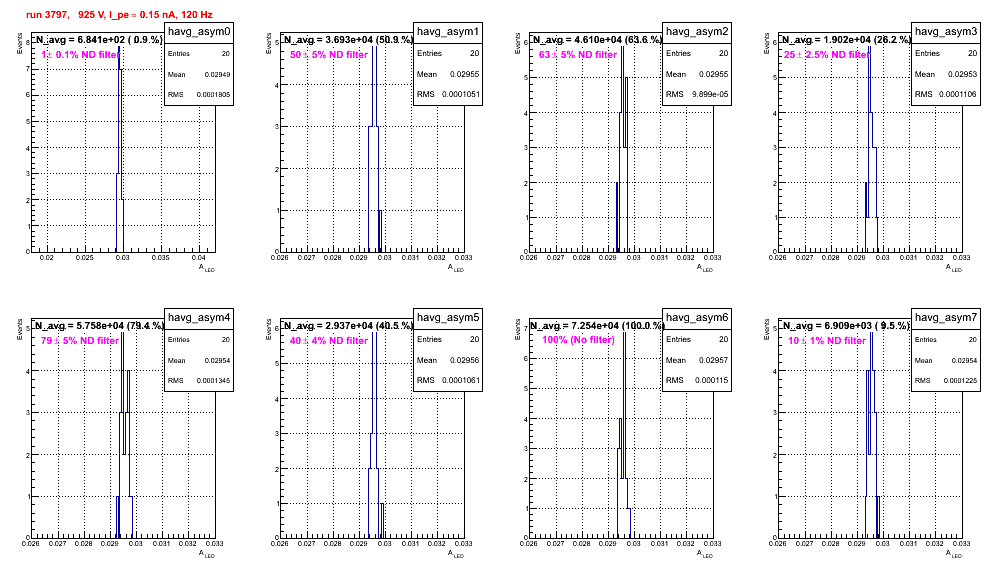Select the havg_asym7 stats box title

click(x=946, y=318)
